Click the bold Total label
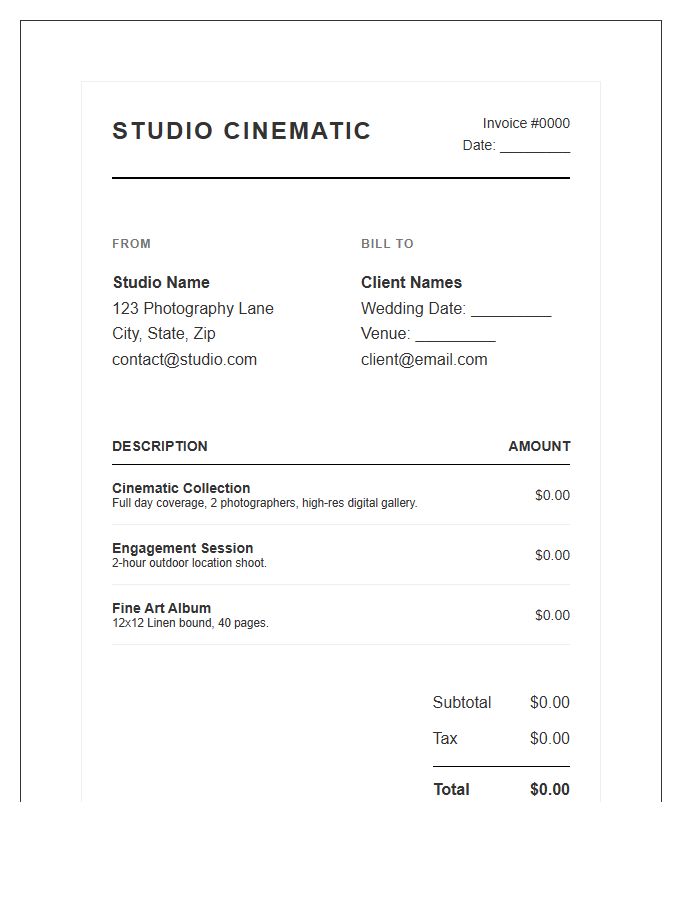700x900 pixels. (452, 790)
